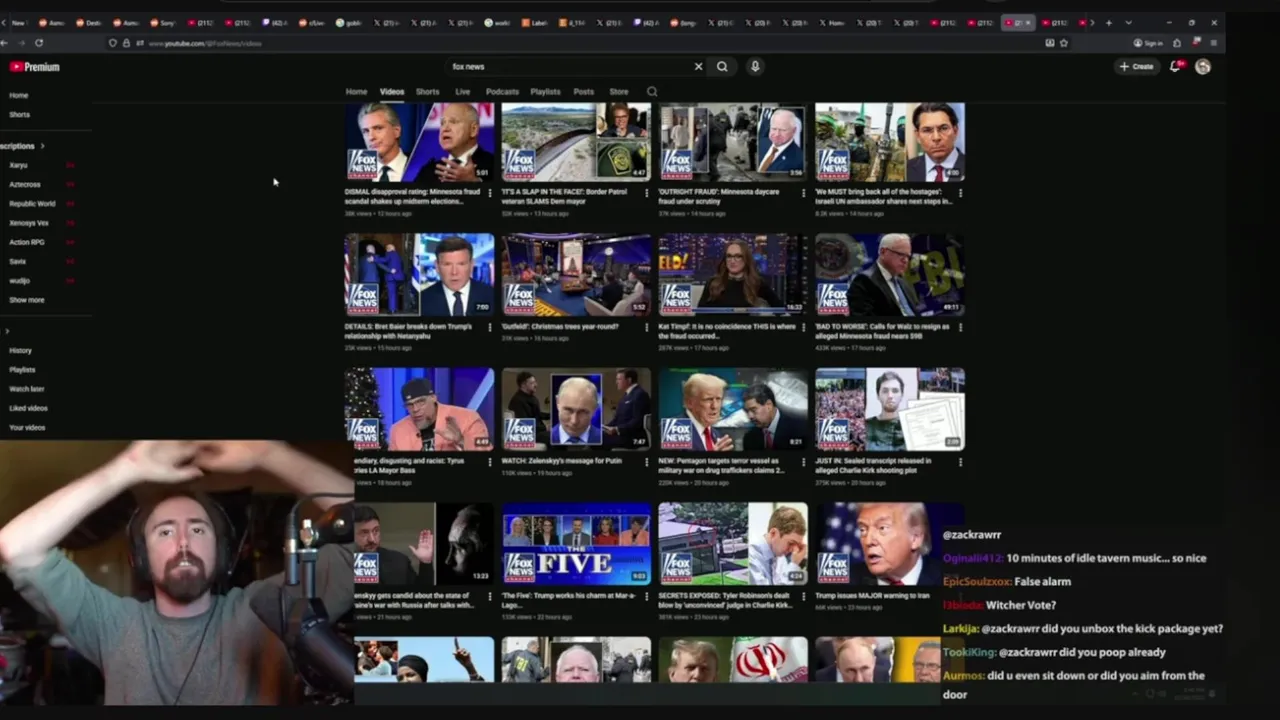
Task: Open the browser tab list dropdown chevron
Action: coord(1128,22)
